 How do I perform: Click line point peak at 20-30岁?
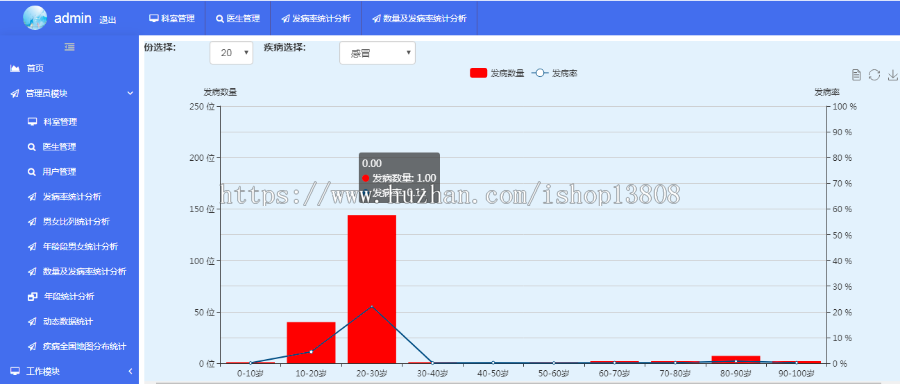[x=372, y=307]
